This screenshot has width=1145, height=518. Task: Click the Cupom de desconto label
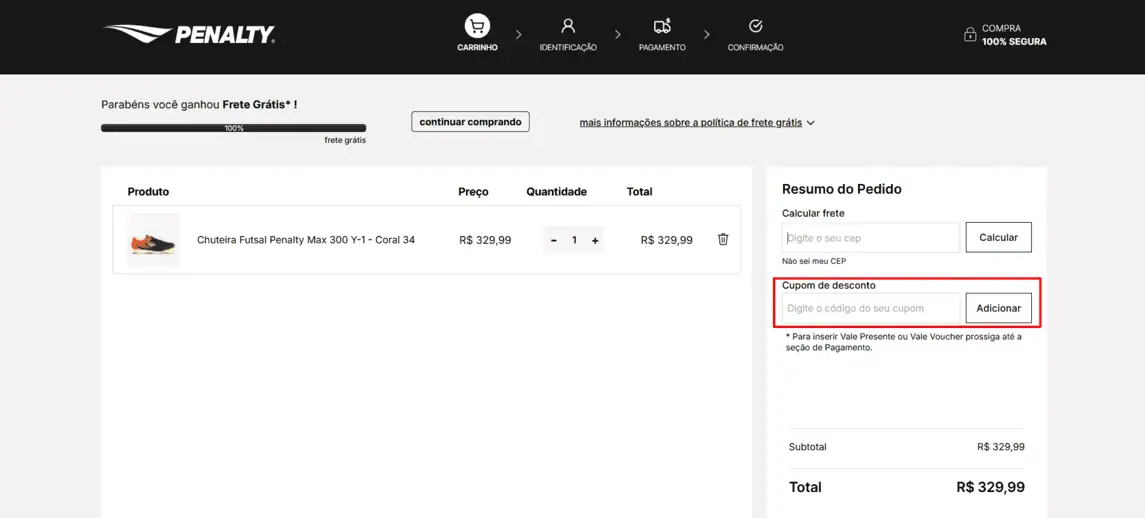pos(829,285)
